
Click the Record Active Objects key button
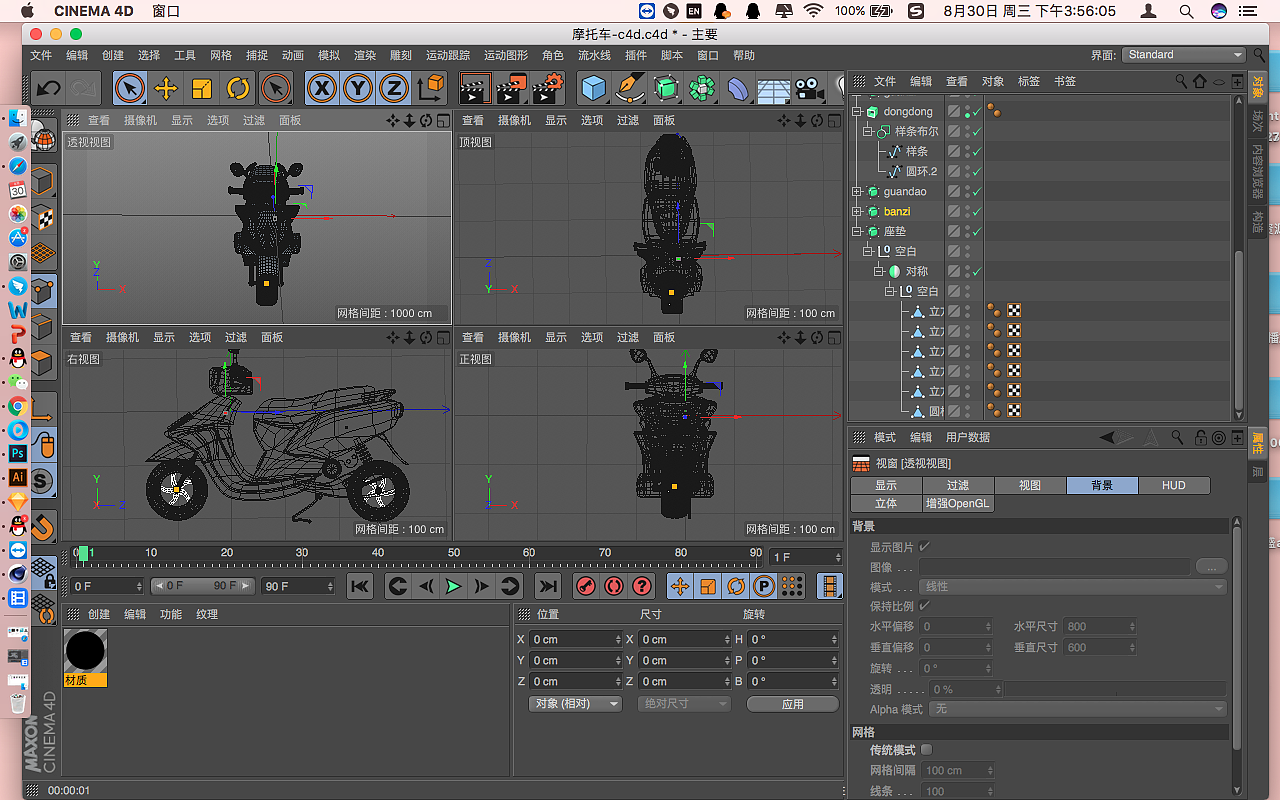pyautogui.click(x=587, y=586)
